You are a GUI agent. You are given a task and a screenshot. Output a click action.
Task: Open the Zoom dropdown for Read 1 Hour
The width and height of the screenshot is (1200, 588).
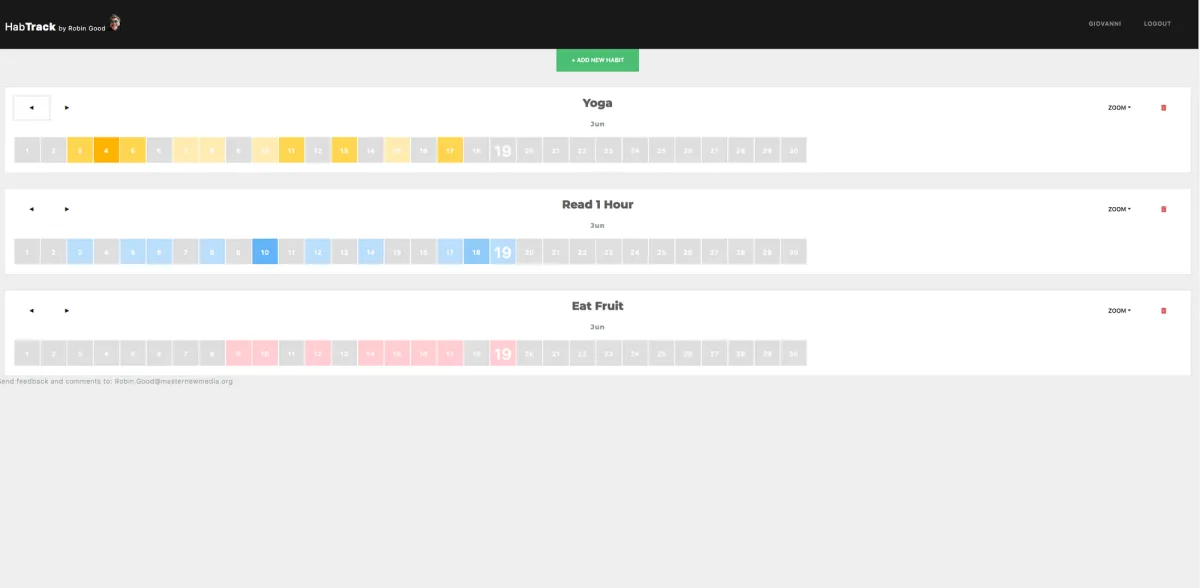click(1119, 209)
